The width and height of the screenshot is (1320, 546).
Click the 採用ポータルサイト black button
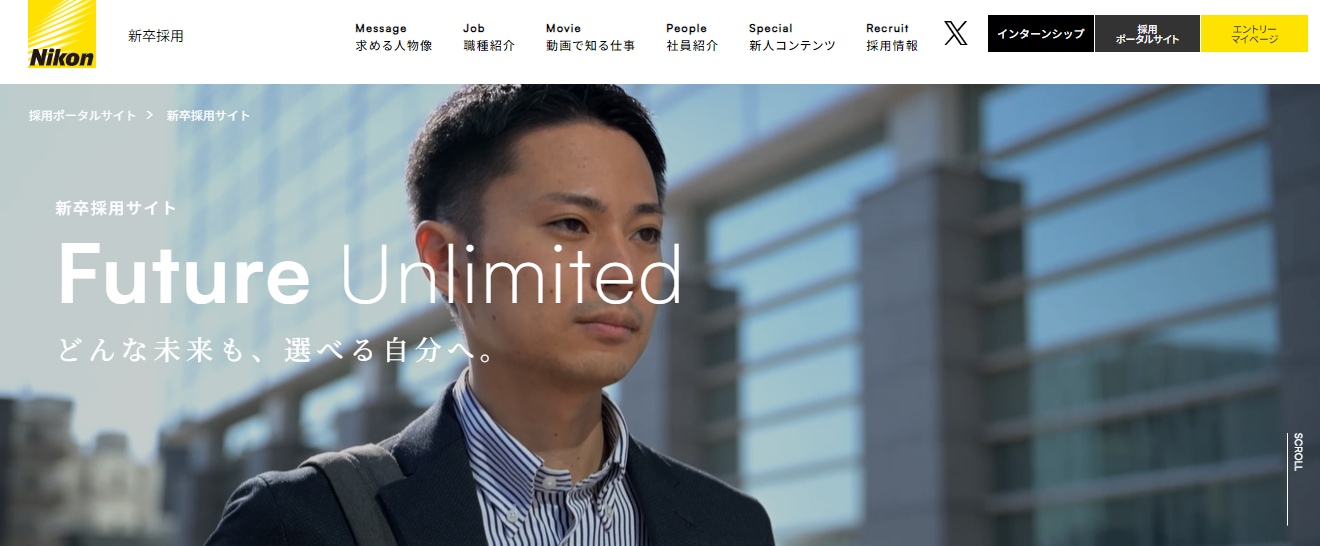tap(1147, 34)
